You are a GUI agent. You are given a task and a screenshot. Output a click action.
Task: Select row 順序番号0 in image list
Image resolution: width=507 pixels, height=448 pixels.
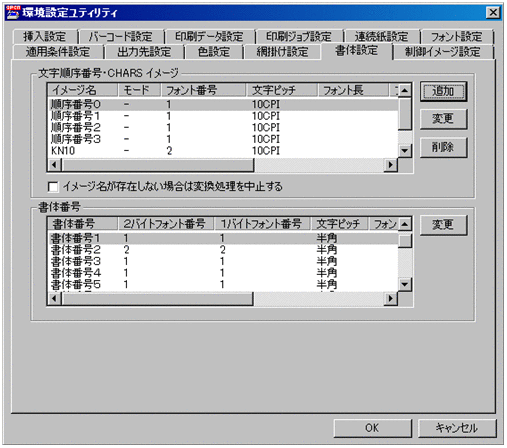(223, 105)
